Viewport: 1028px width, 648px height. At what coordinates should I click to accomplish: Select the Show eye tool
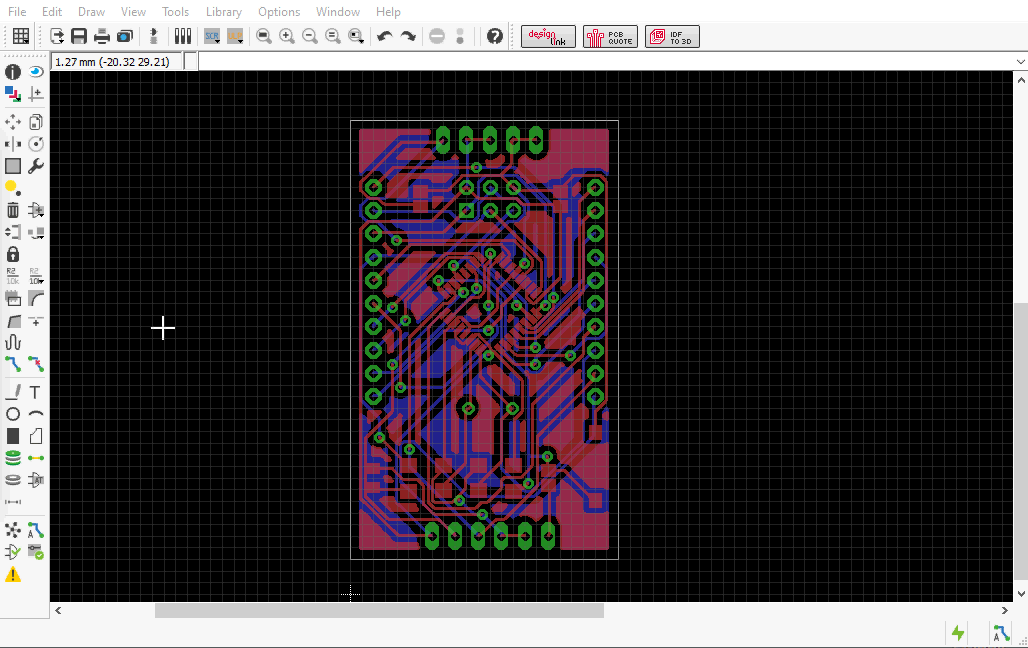click(36, 71)
